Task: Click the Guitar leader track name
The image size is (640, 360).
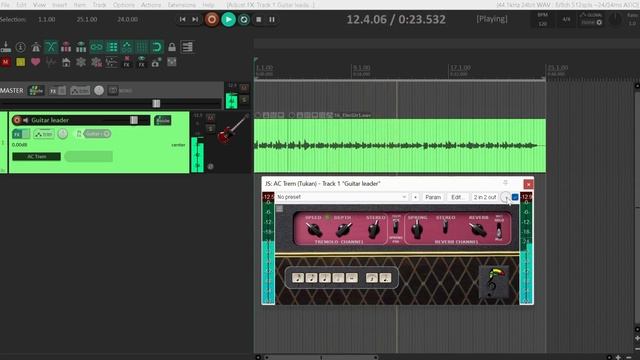Action: pos(50,120)
